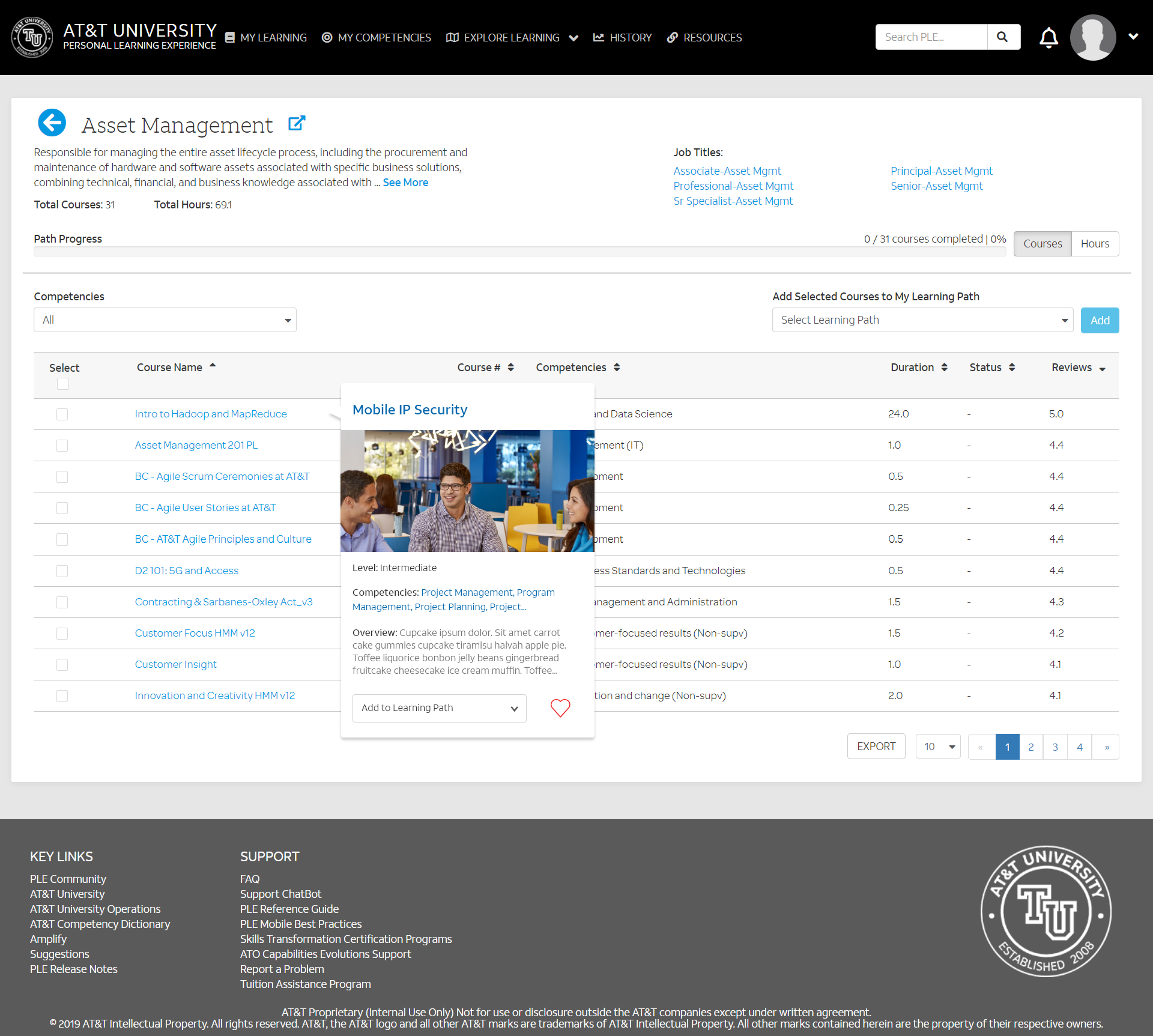Screen dimensions: 1153x1036
Task: Open Add to Learning Path dropdown in popup
Action: (439, 708)
